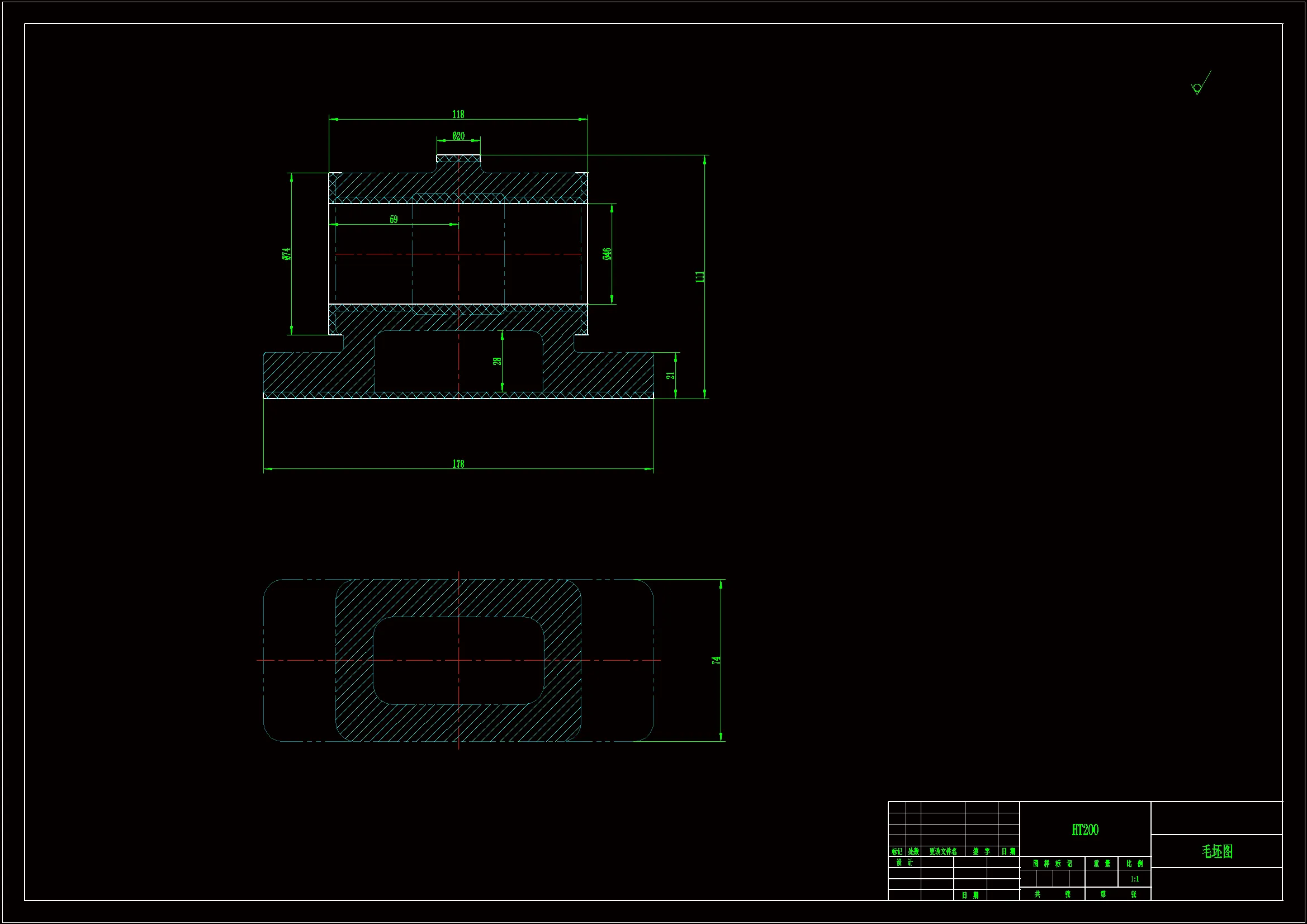Image resolution: width=1307 pixels, height=924 pixels.
Task: Select the 111 overall height dimension
Action: pyautogui.click(x=699, y=277)
